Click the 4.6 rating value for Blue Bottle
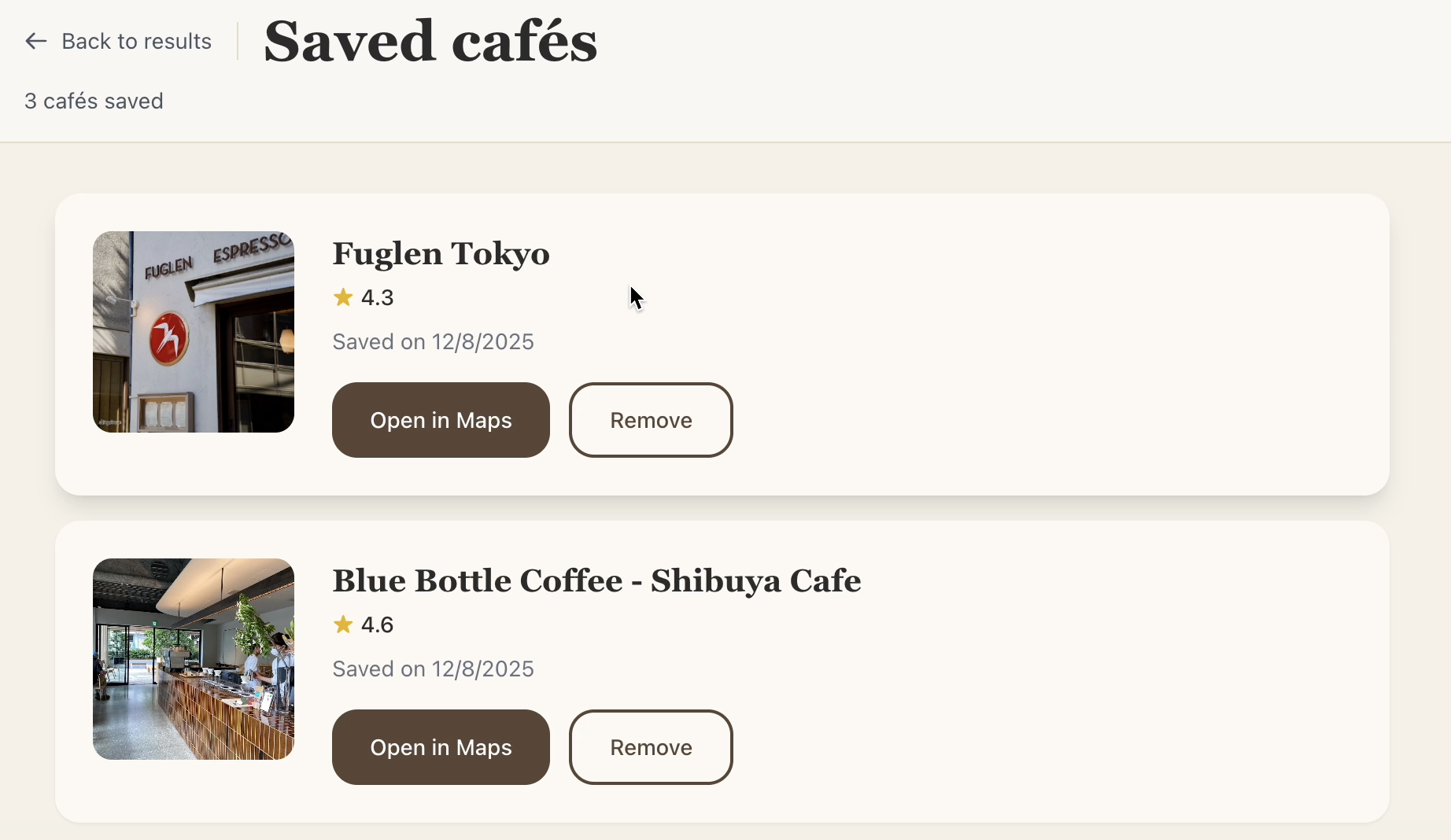 (377, 624)
